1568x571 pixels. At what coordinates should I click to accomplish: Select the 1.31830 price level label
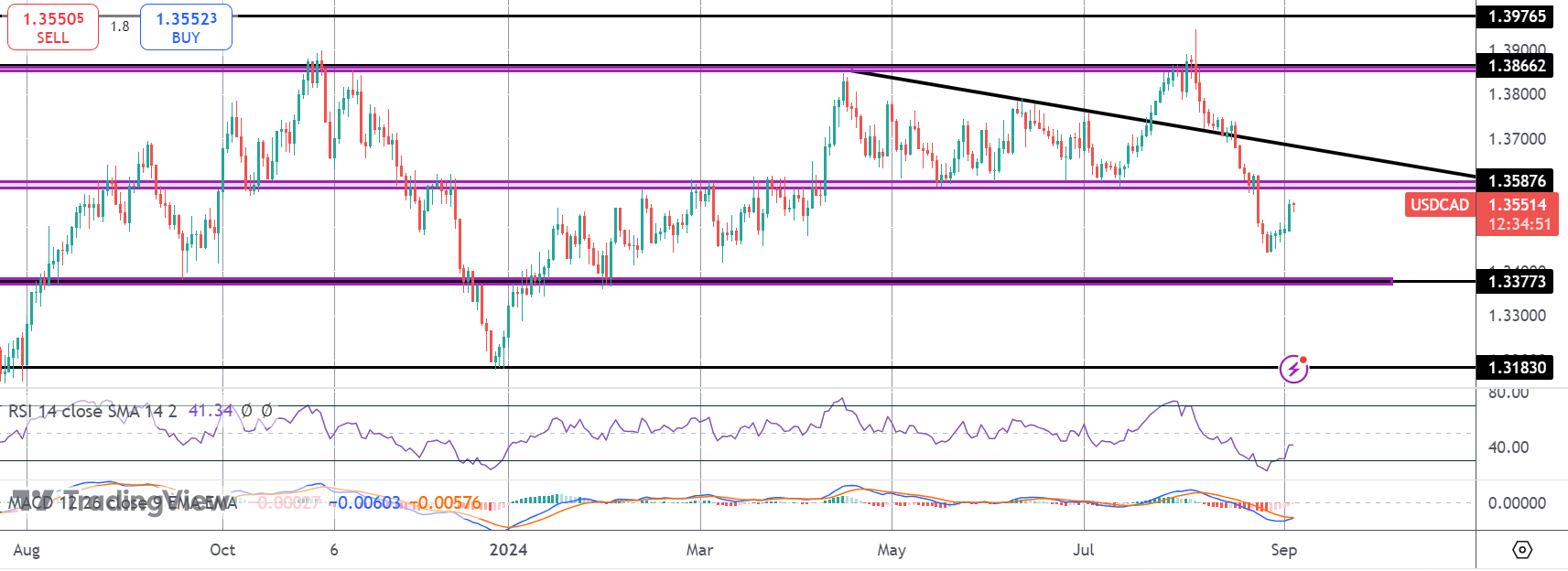pyautogui.click(x=1517, y=368)
